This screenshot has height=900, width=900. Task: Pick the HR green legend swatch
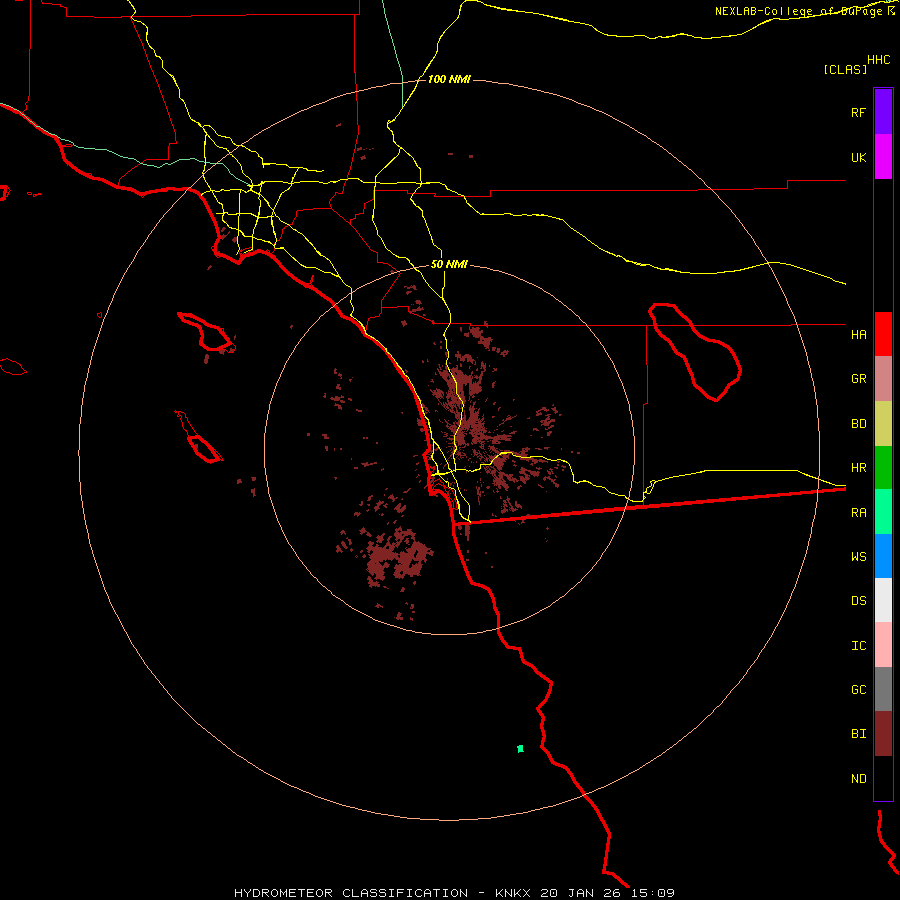[x=883, y=467]
